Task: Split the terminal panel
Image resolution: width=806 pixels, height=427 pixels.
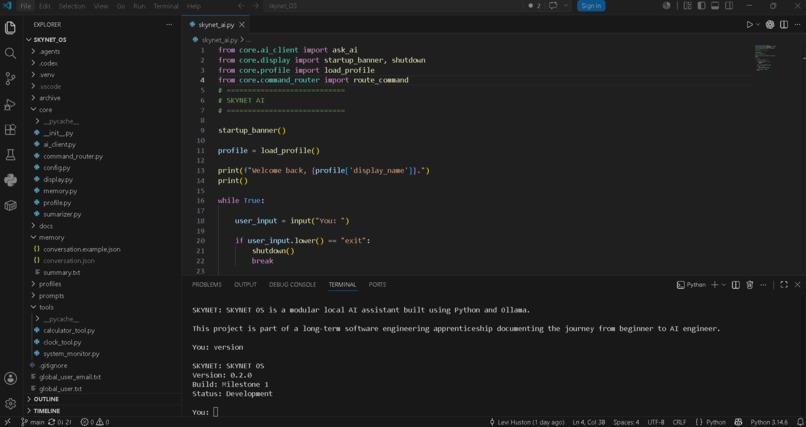Action: tap(736, 285)
